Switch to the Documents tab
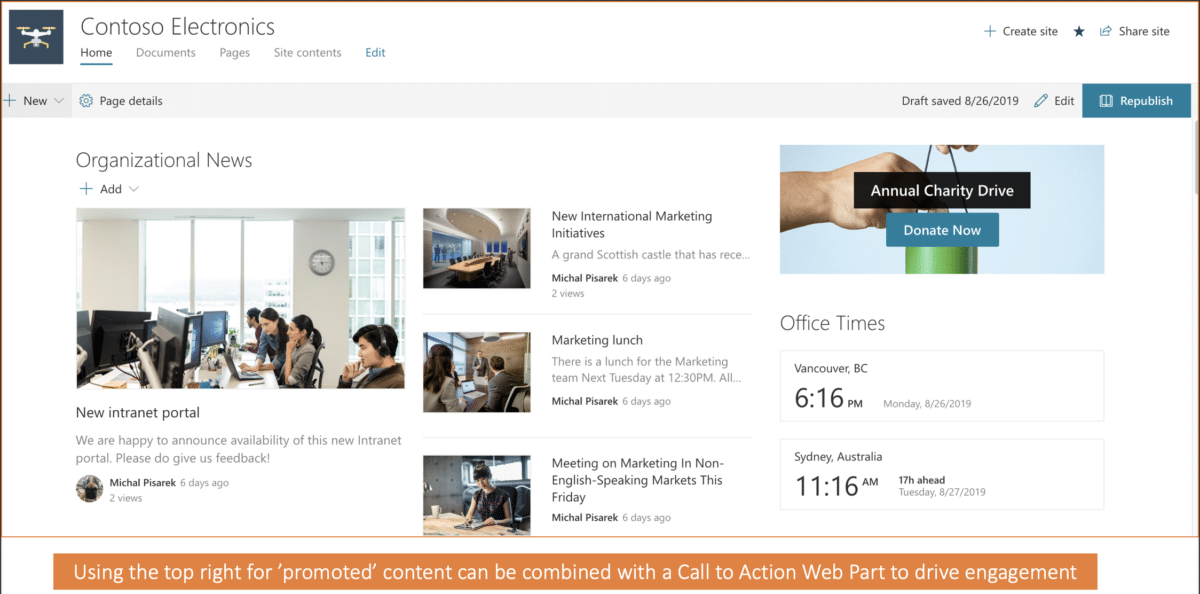 click(x=165, y=52)
